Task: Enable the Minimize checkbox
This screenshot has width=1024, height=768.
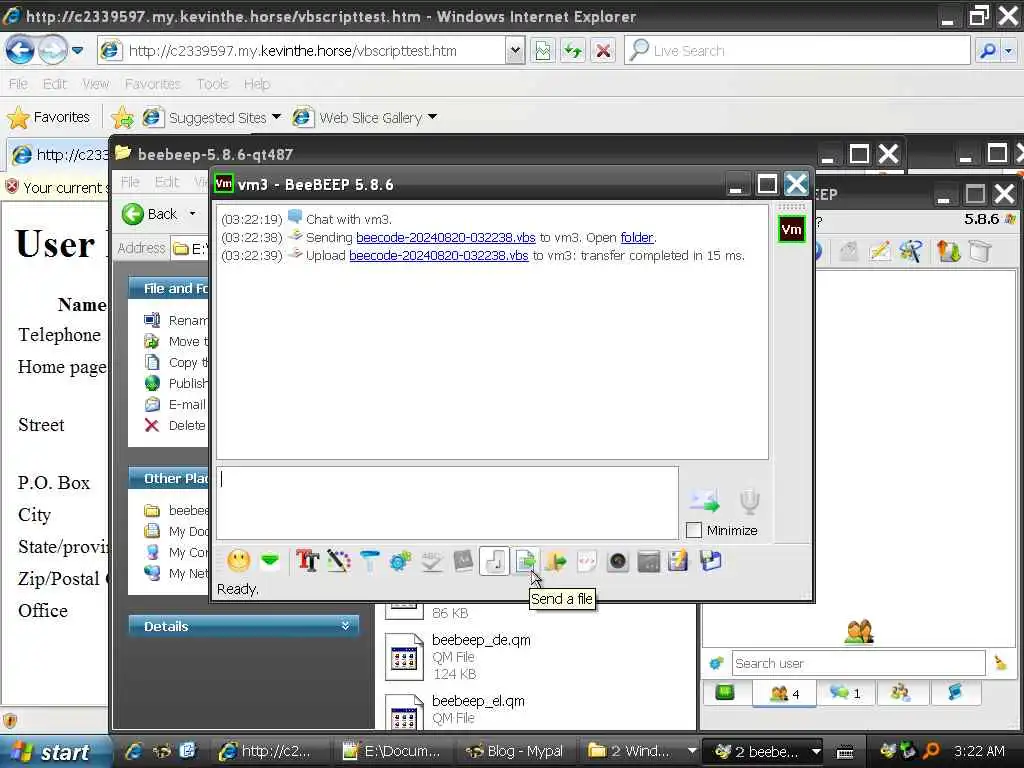Action: 694,530
